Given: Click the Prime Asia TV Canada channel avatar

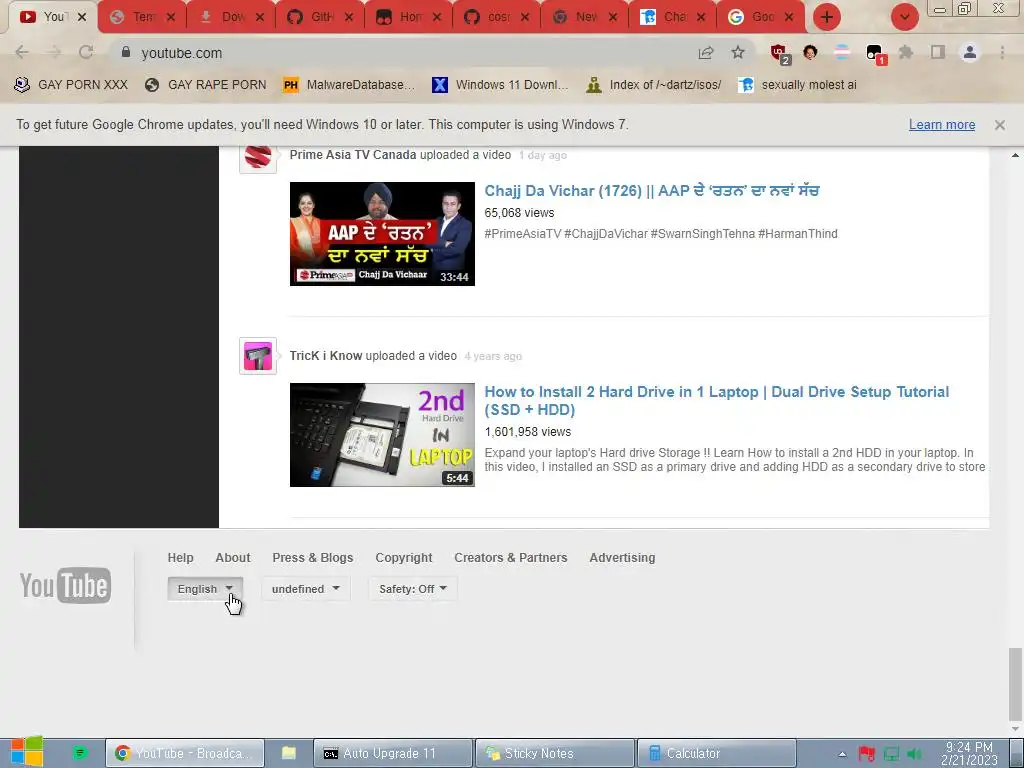Looking at the screenshot, I should point(258,157).
